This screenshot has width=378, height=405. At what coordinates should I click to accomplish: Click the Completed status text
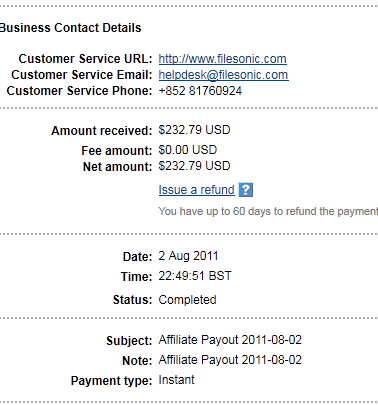[187, 300]
